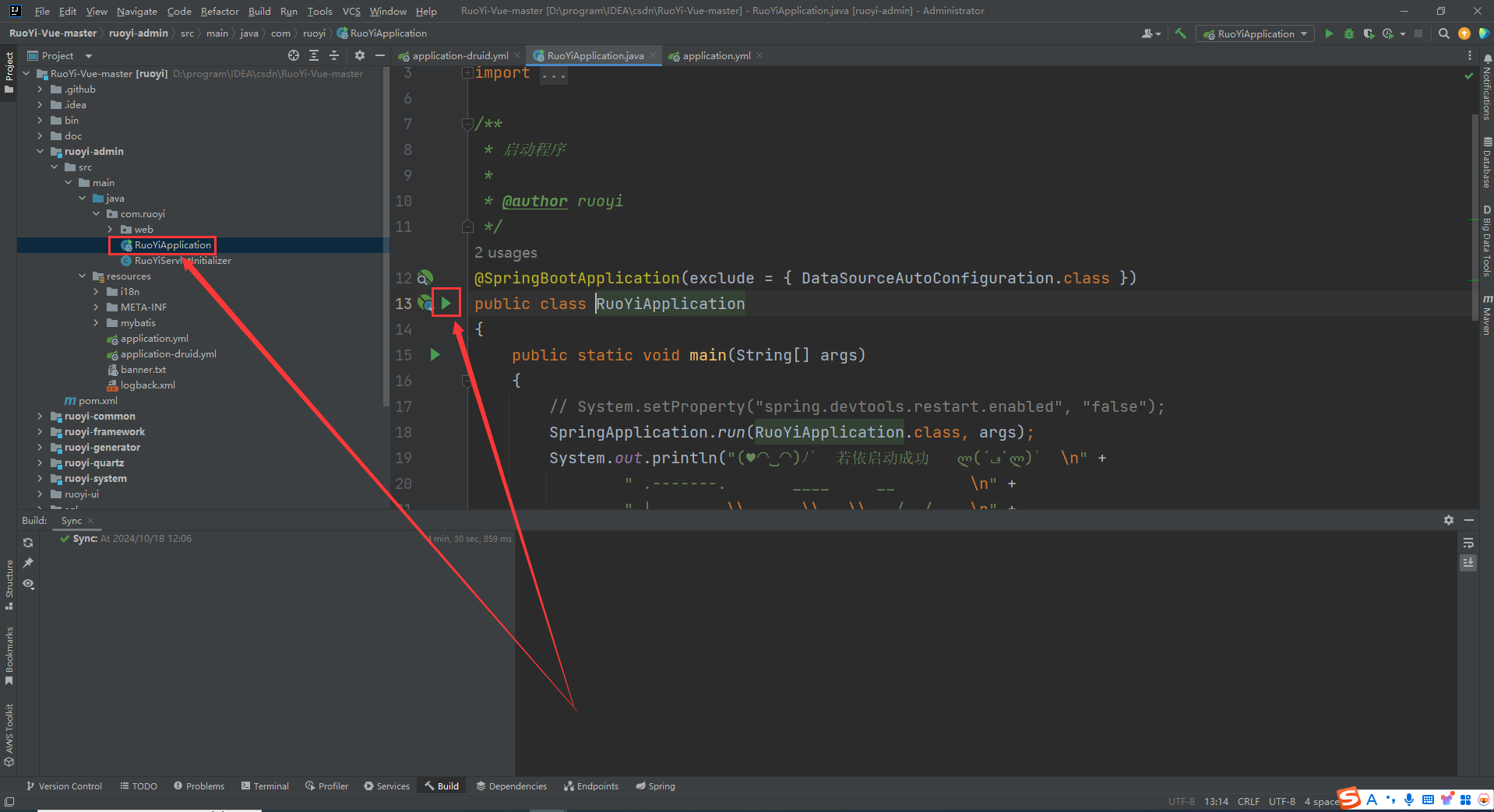1494x812 pixels.
Task: Toggle soft-wrap in Build output
Action: click(1468, 543)
